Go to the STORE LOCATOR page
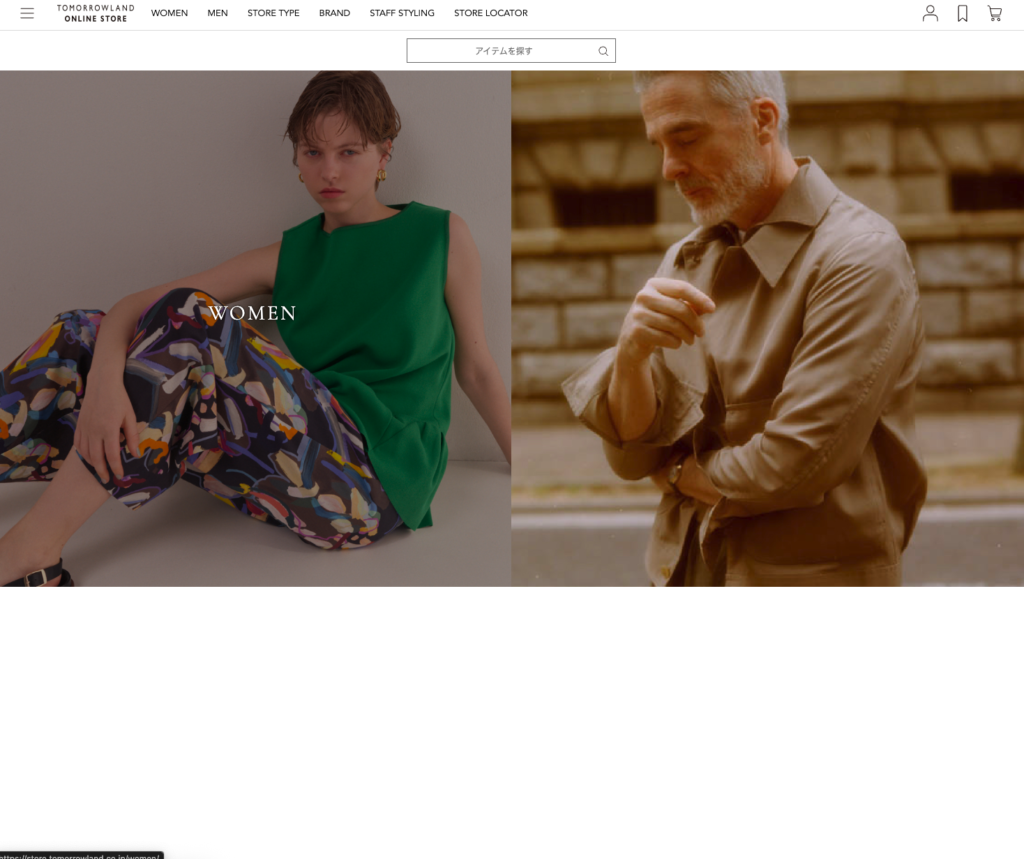1024x859 pixels. [490, 13]
